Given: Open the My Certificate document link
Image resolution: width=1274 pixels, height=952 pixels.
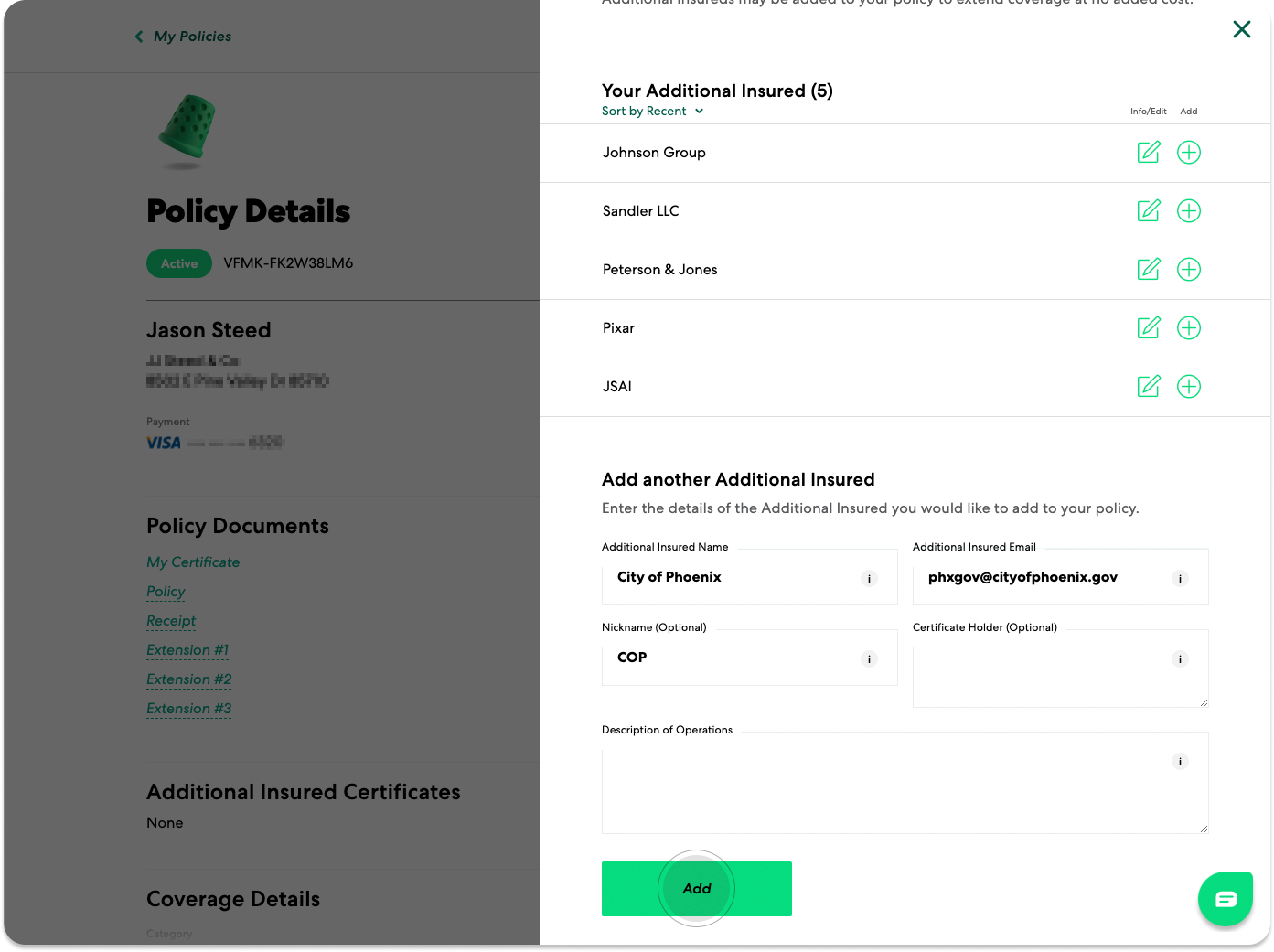Looking at the screenshot, I should 193,562.
